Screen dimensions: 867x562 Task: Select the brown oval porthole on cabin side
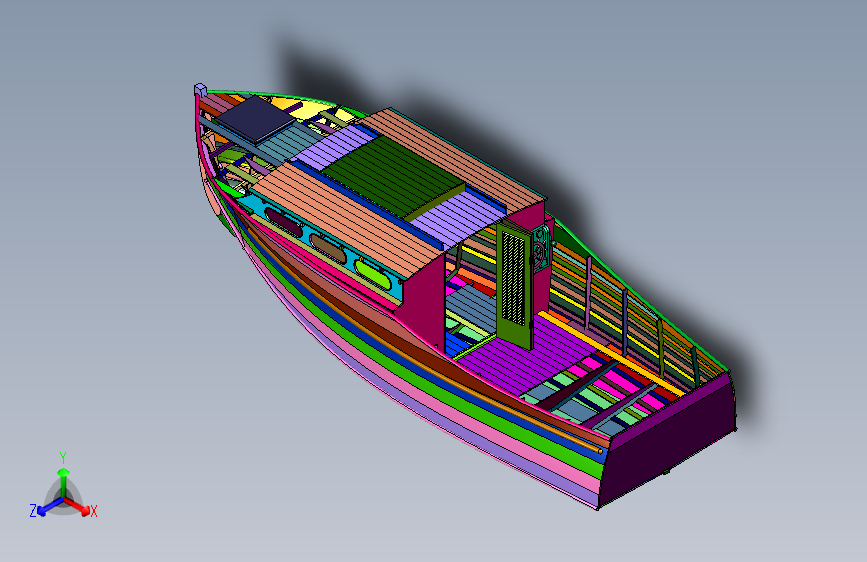pos(327,248)
